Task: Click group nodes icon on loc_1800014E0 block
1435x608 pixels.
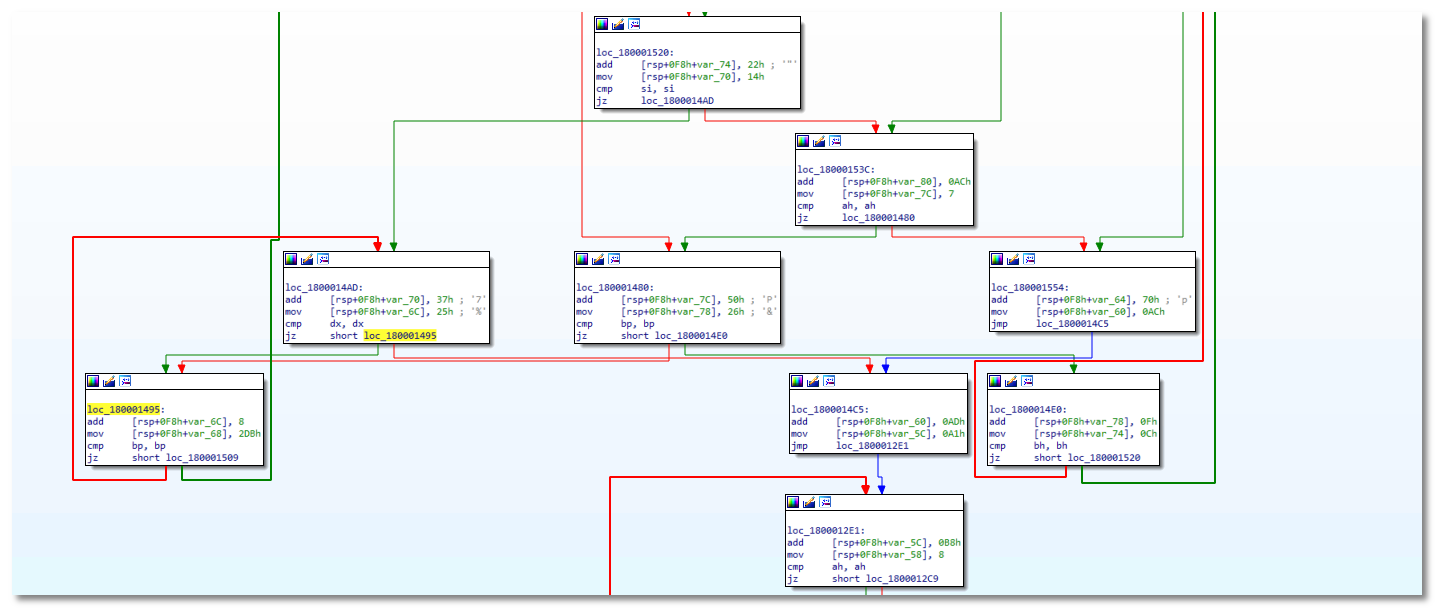Action: point(1027,381)
